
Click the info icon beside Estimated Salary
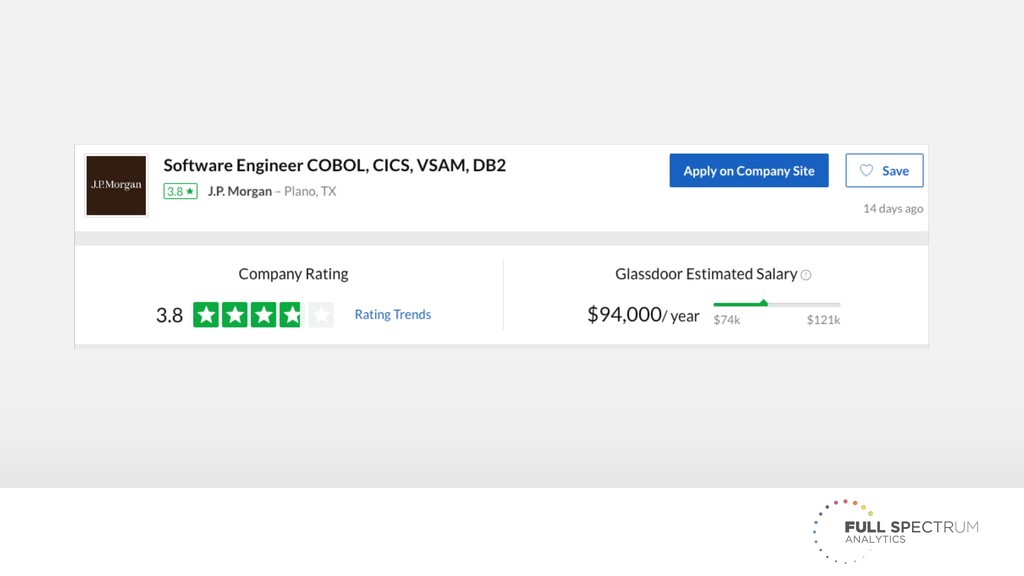[806, 275]
